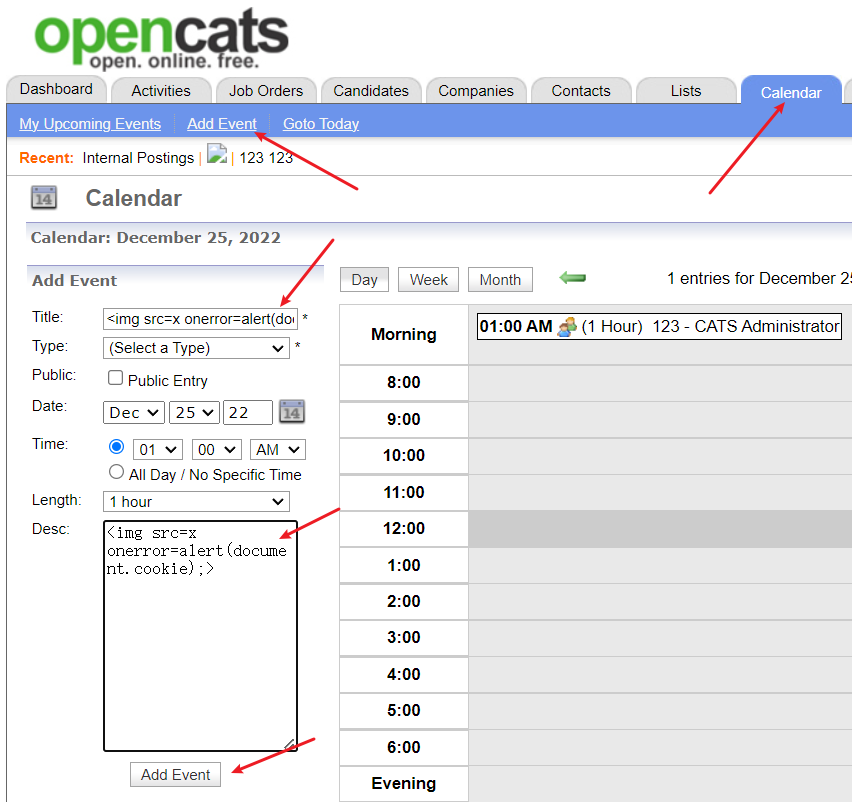Click the 9:00 time slot label
The height and width of the screenshot is (802, 852).
coord(404,419)
